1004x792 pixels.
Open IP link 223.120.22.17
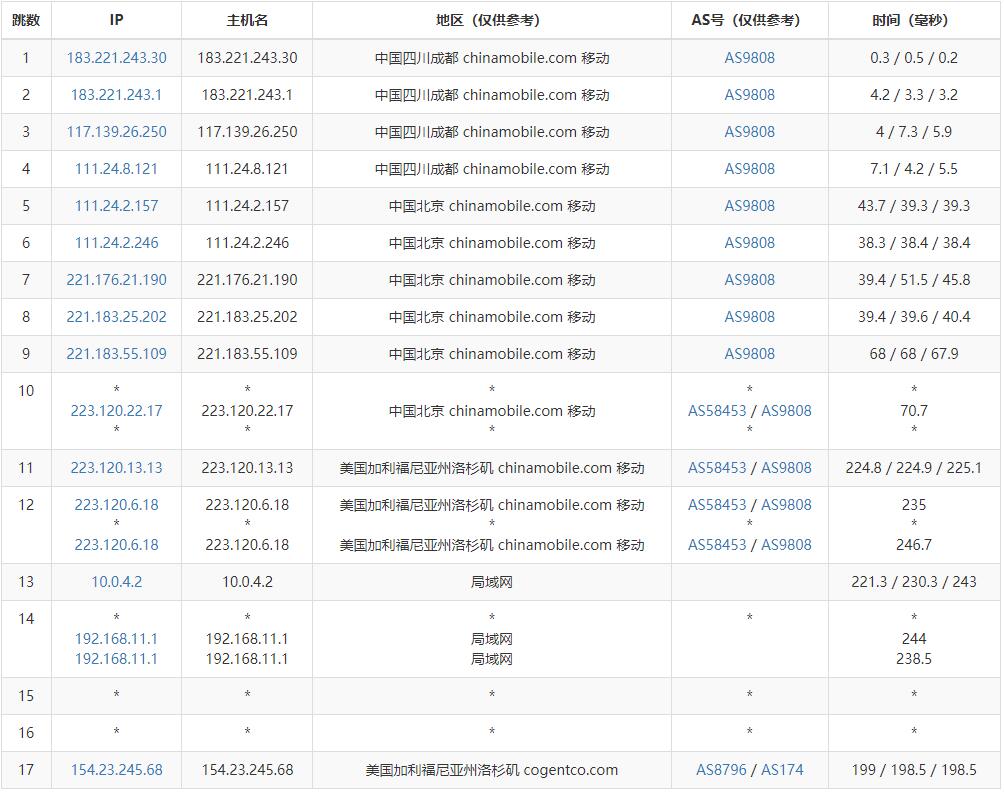click(117, 410)
